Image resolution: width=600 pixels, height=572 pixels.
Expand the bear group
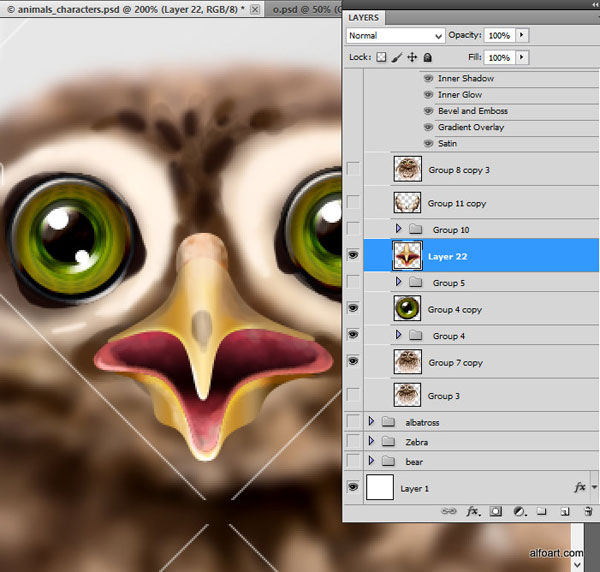371,460
